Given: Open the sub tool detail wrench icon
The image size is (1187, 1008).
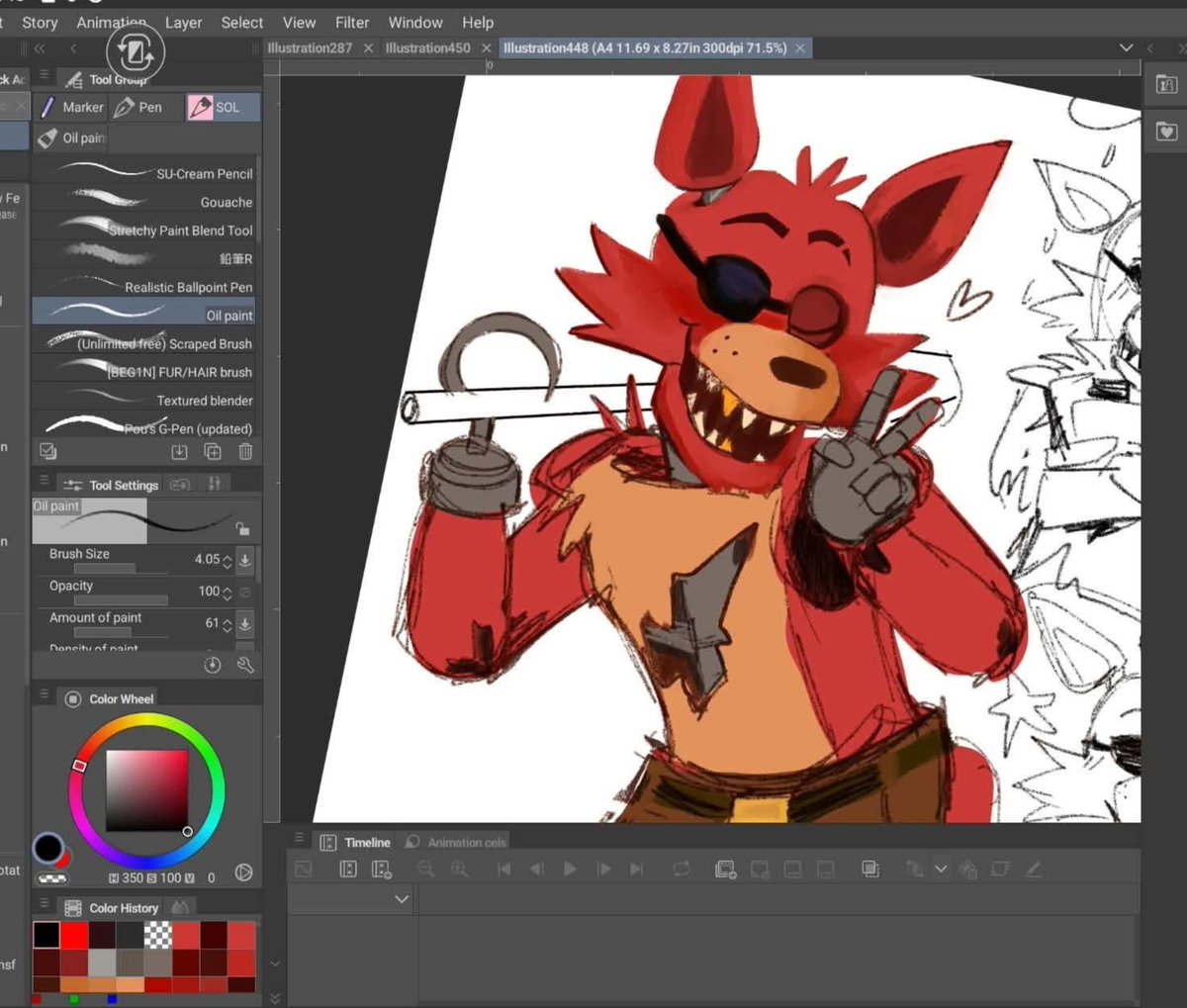Looking at the screenshot, I should point(245,665).
